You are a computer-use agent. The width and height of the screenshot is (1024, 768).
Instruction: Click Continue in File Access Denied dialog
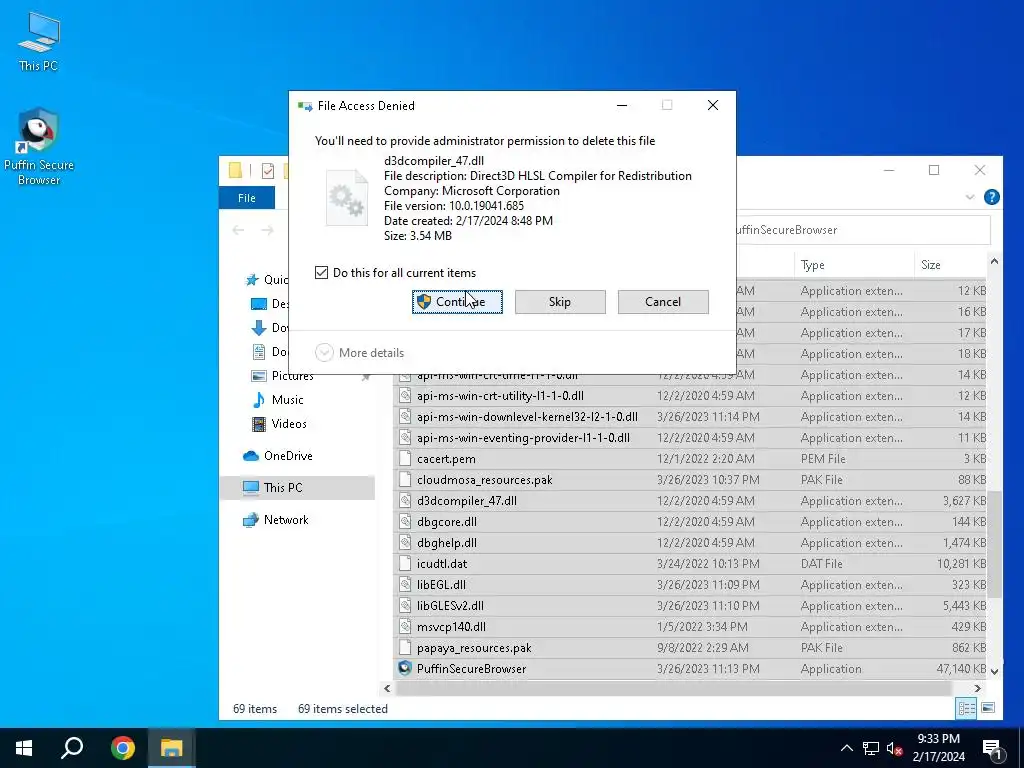[457, 302]
